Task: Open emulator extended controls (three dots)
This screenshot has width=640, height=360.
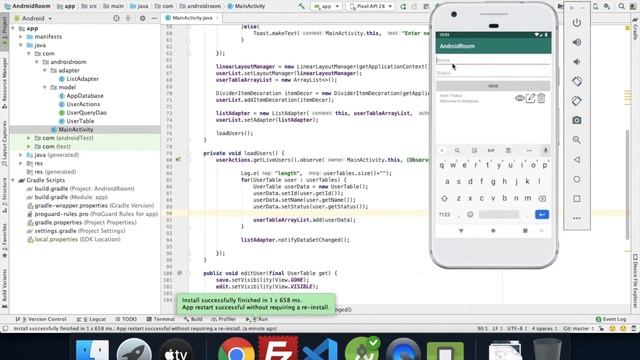Action: coord(576,218)
